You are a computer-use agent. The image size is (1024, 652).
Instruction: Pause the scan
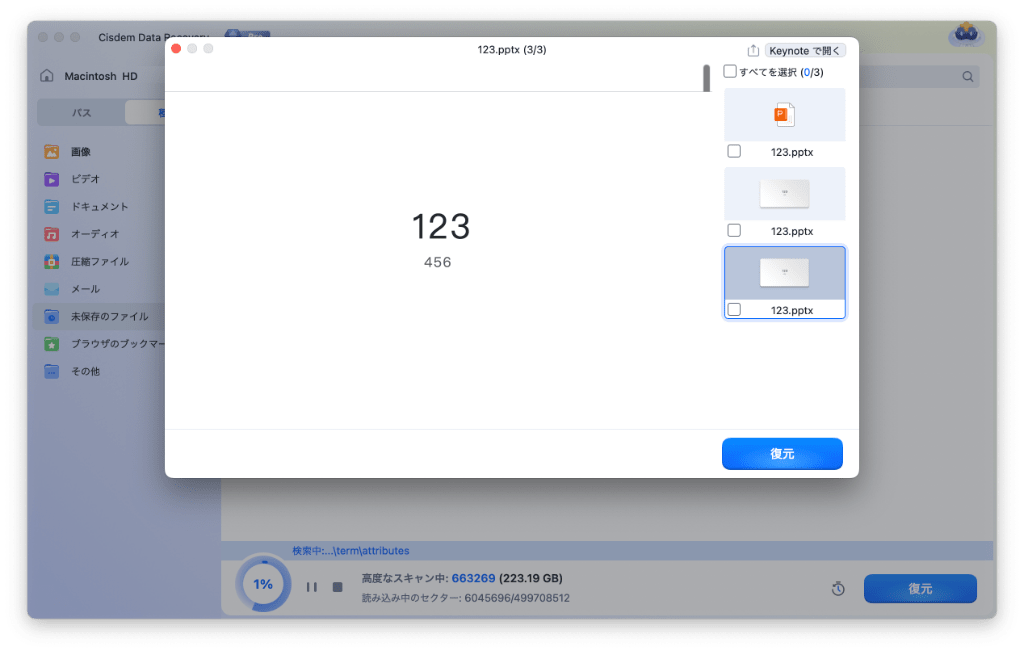[x=312, y=587]
